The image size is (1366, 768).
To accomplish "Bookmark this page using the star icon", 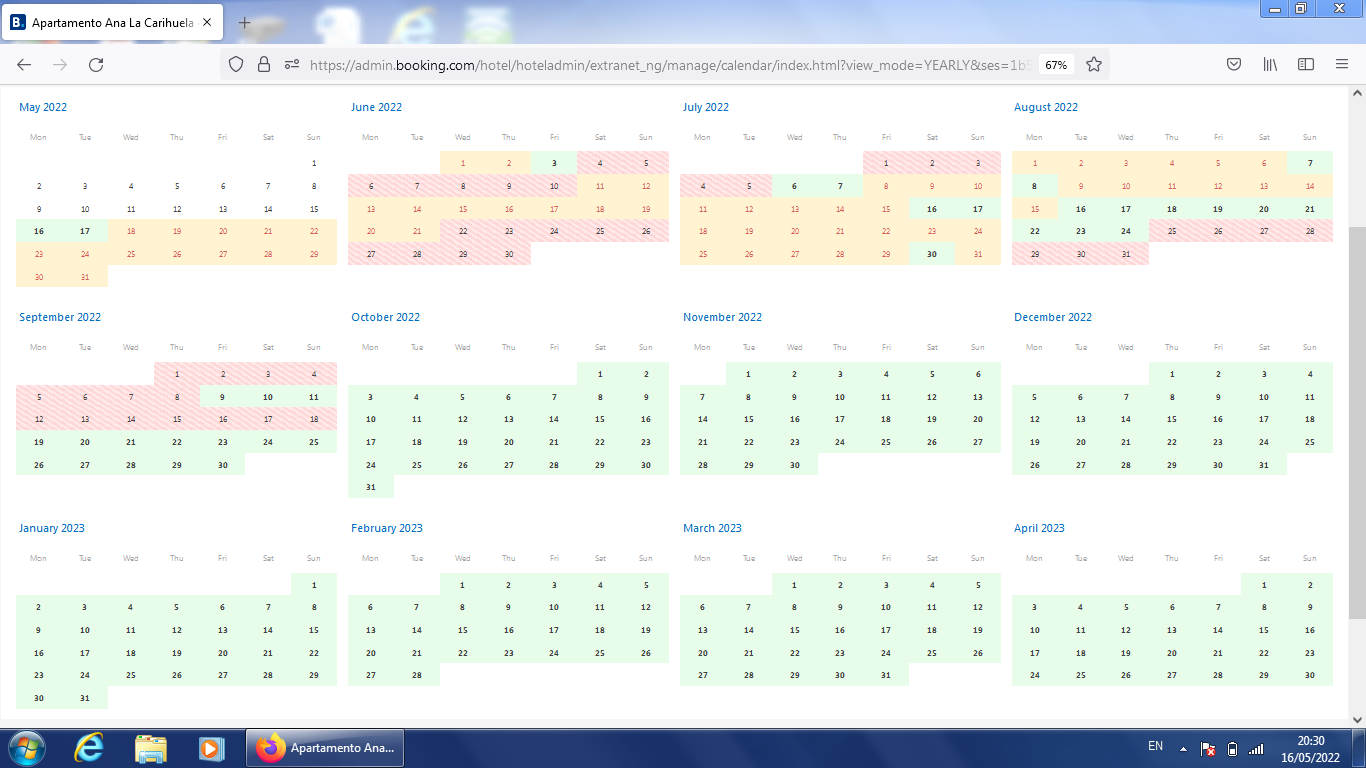I will pyautogui.click(x=1094, y=64).
